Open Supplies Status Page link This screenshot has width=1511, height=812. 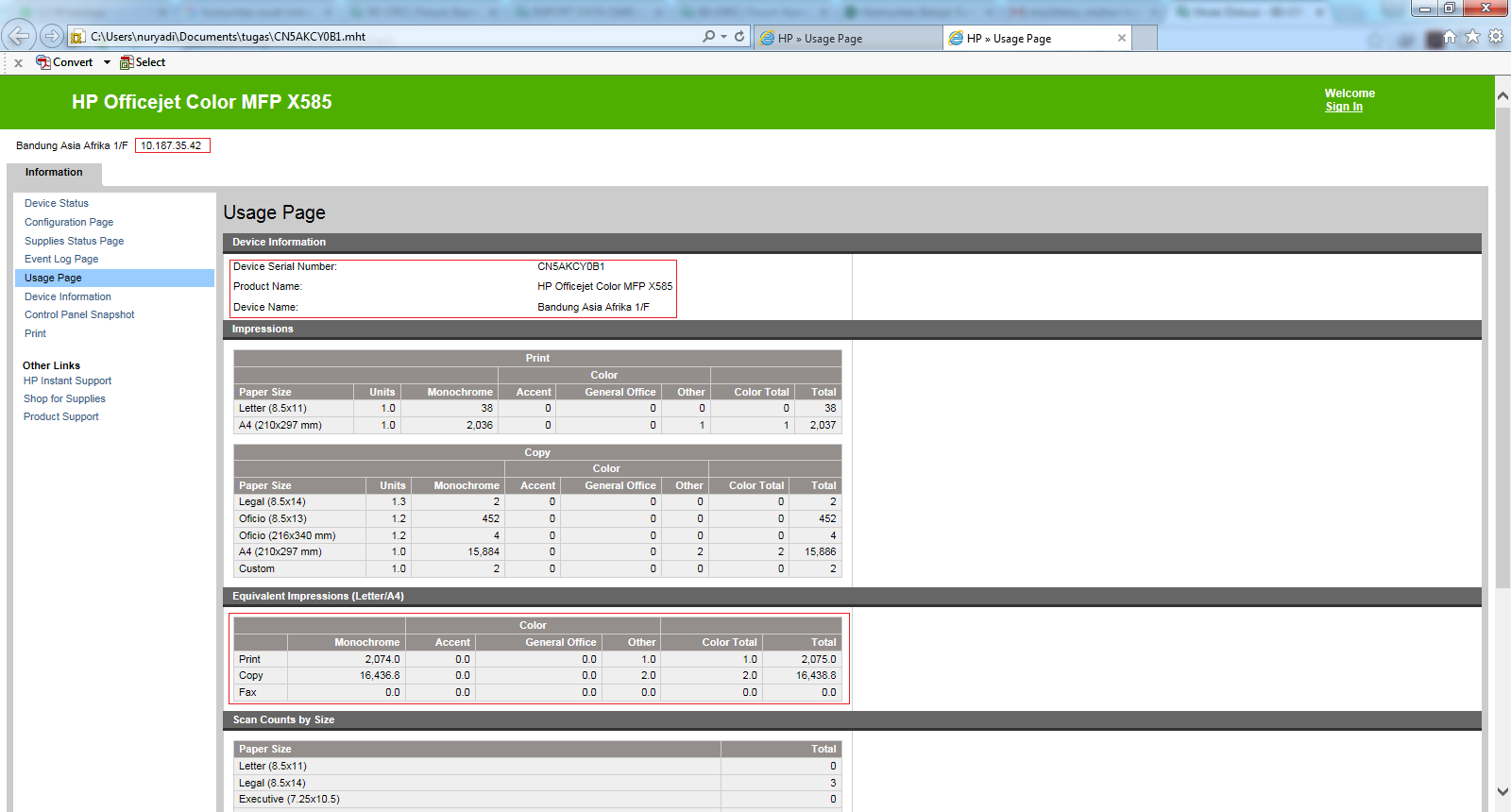[74, 241]
